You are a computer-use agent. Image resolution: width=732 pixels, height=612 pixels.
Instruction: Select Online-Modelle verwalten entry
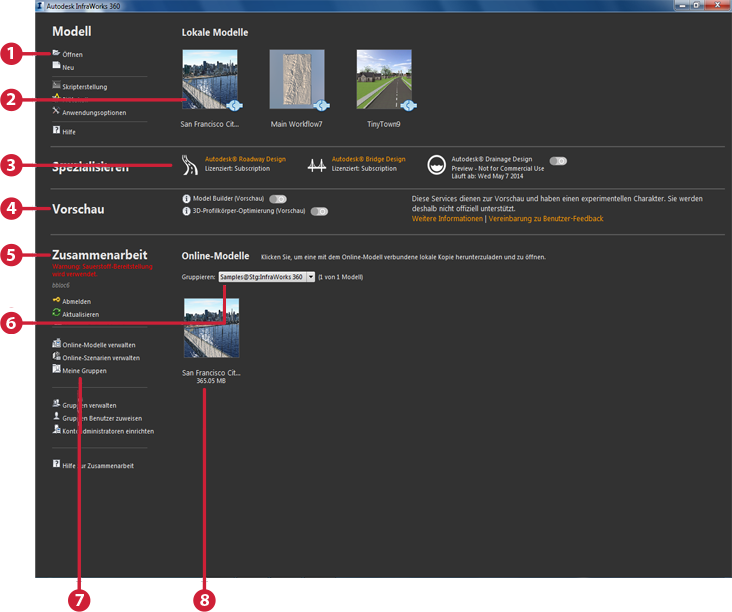click(99, 345)
